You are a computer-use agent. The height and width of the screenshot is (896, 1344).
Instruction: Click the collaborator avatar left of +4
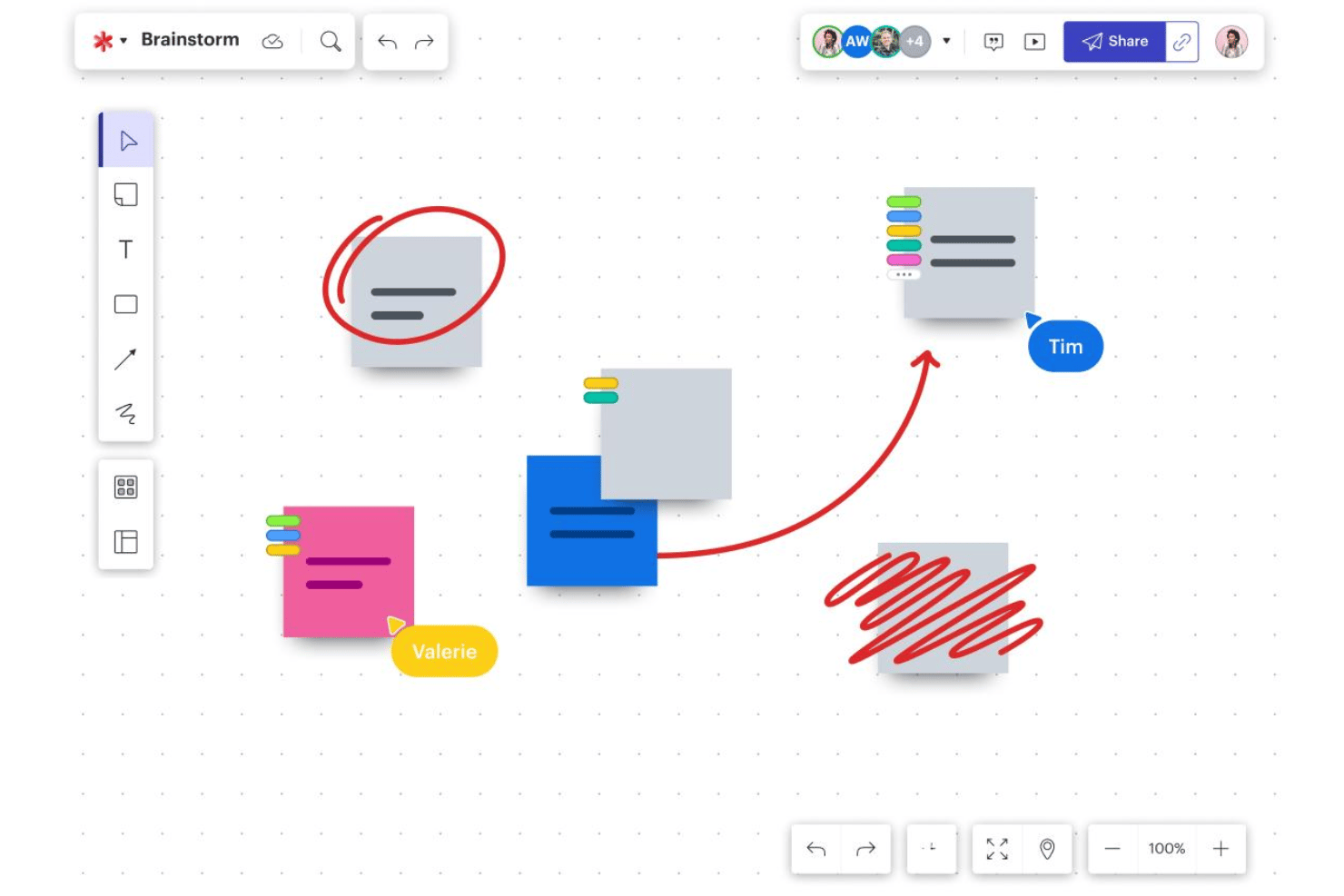(x=885, y=42)
